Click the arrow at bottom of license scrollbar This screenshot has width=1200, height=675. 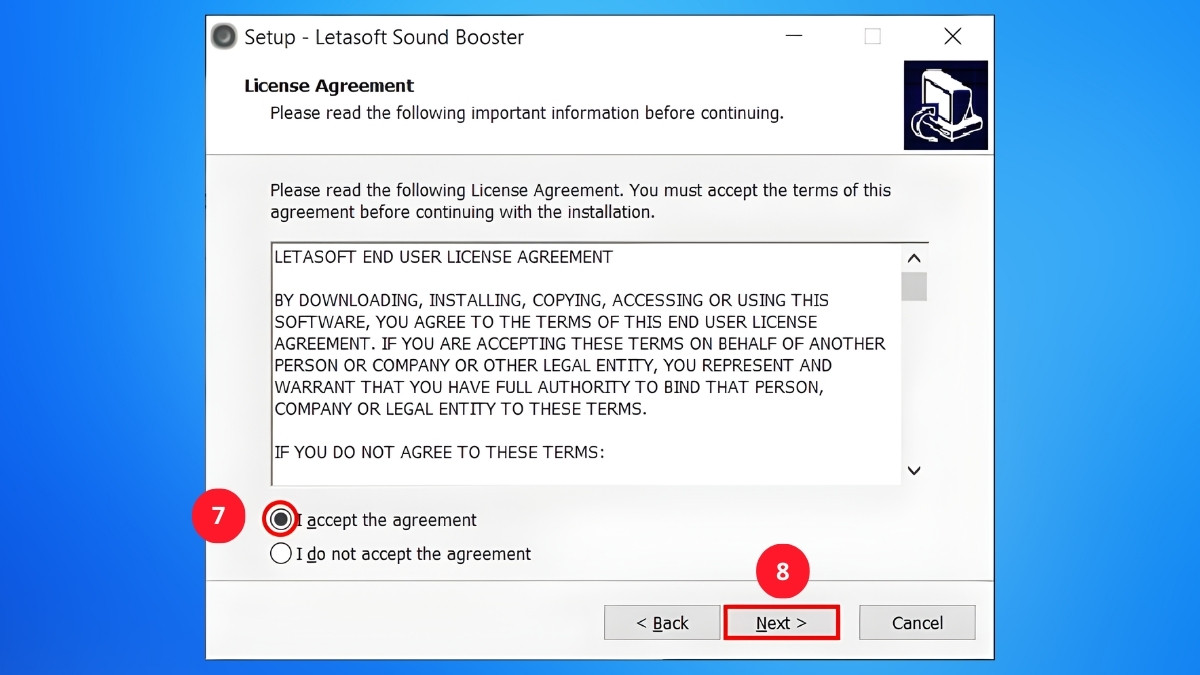click(913, 470)
